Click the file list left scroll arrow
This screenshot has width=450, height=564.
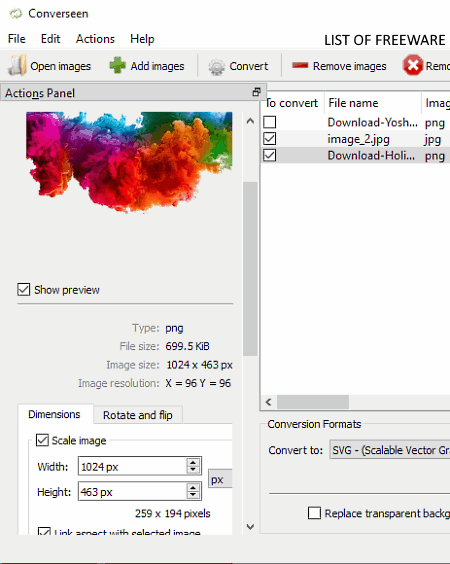click(x=268, y=402)
